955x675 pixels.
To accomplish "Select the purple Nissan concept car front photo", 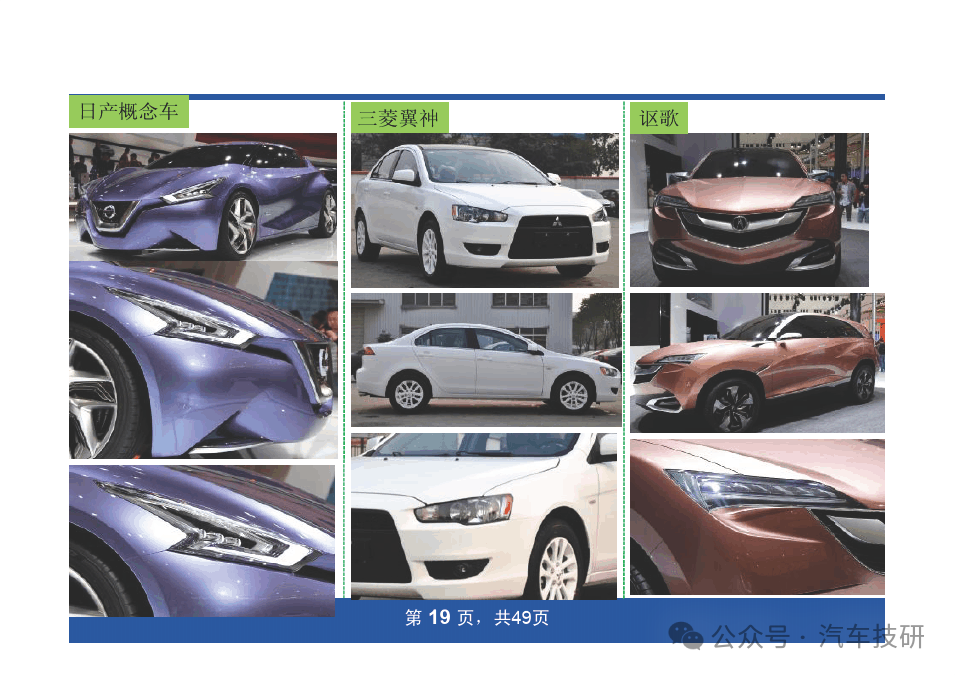I will coord(203,197).
